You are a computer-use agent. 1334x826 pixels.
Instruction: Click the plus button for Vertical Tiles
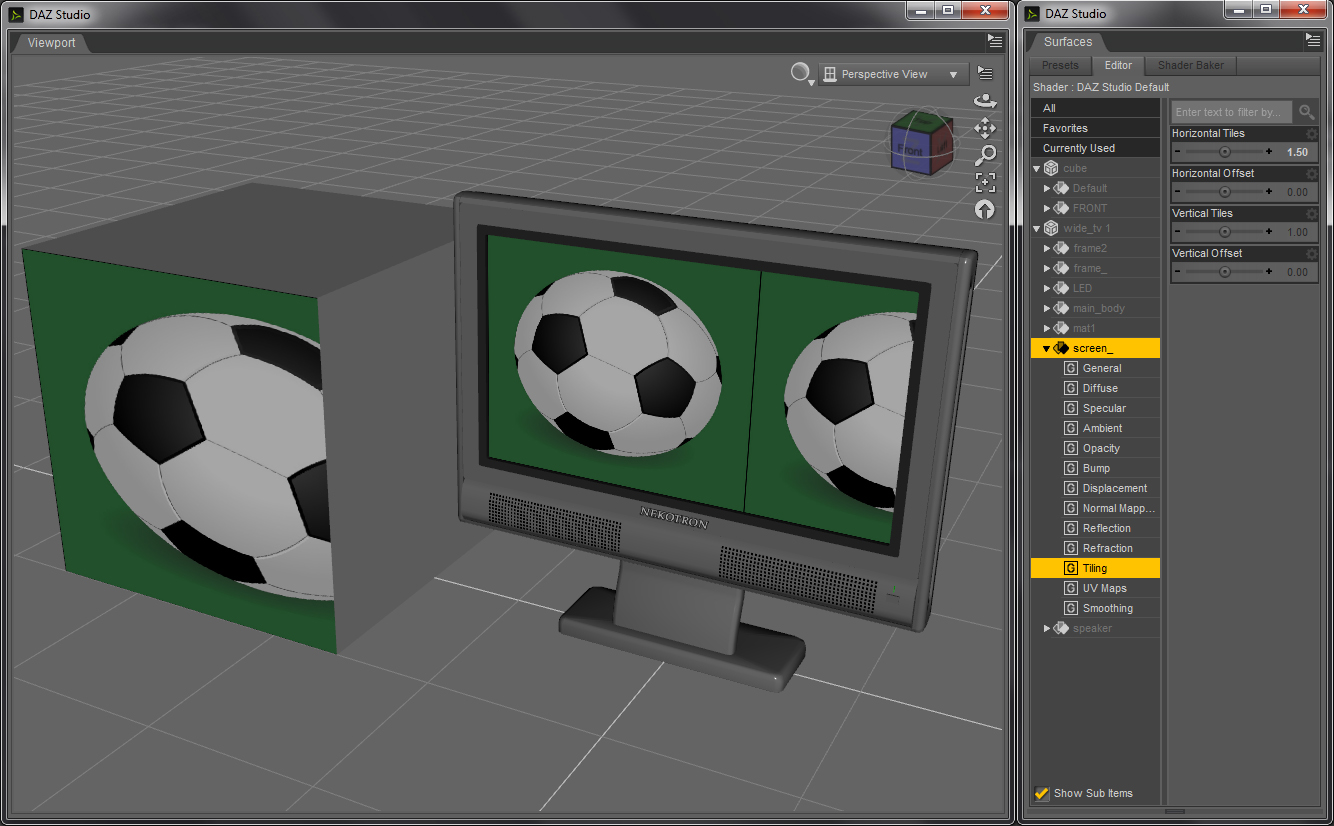pyautogui.click(x=1269, y=232)
